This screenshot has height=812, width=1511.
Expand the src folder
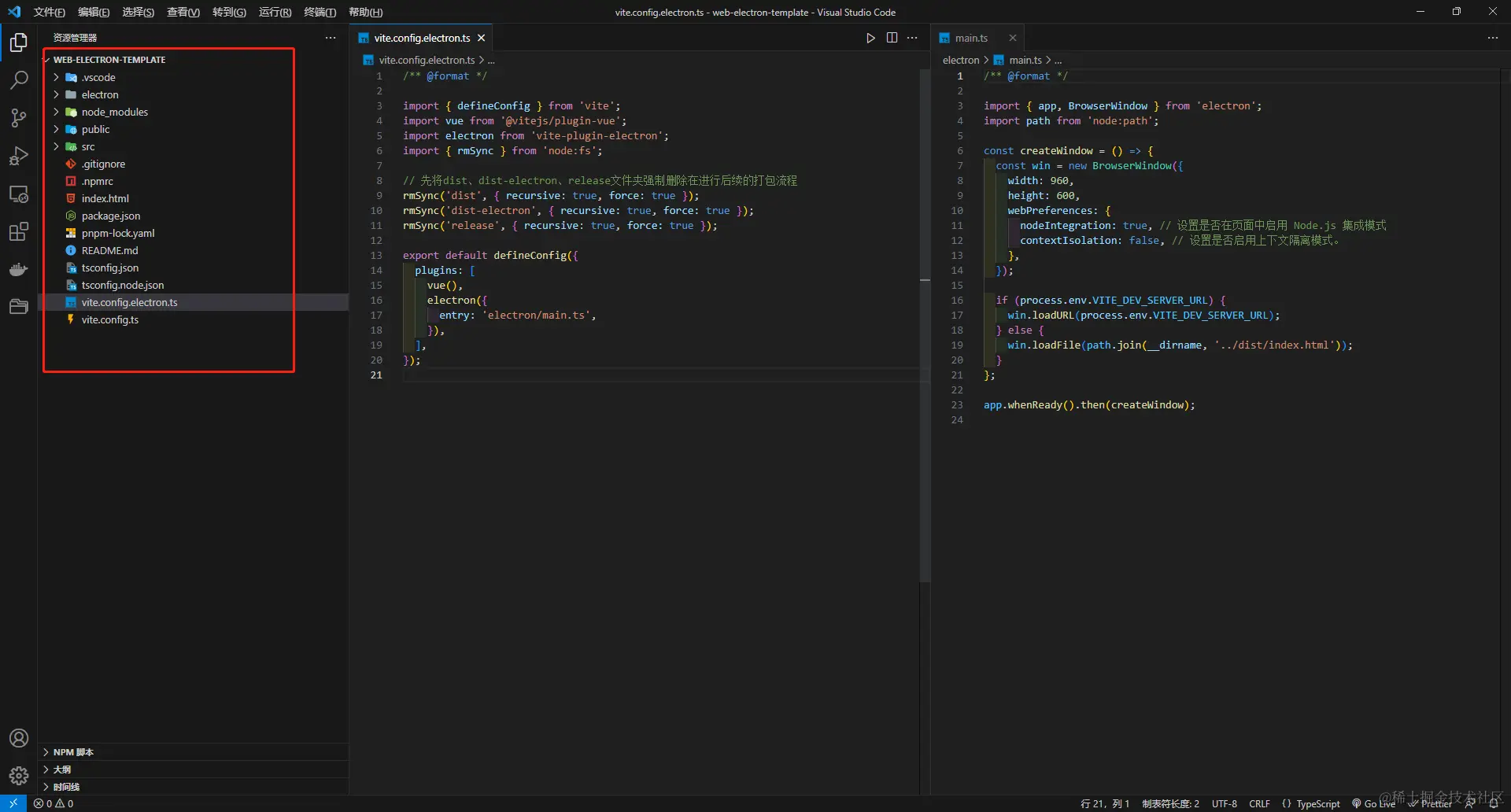(87, 147)
